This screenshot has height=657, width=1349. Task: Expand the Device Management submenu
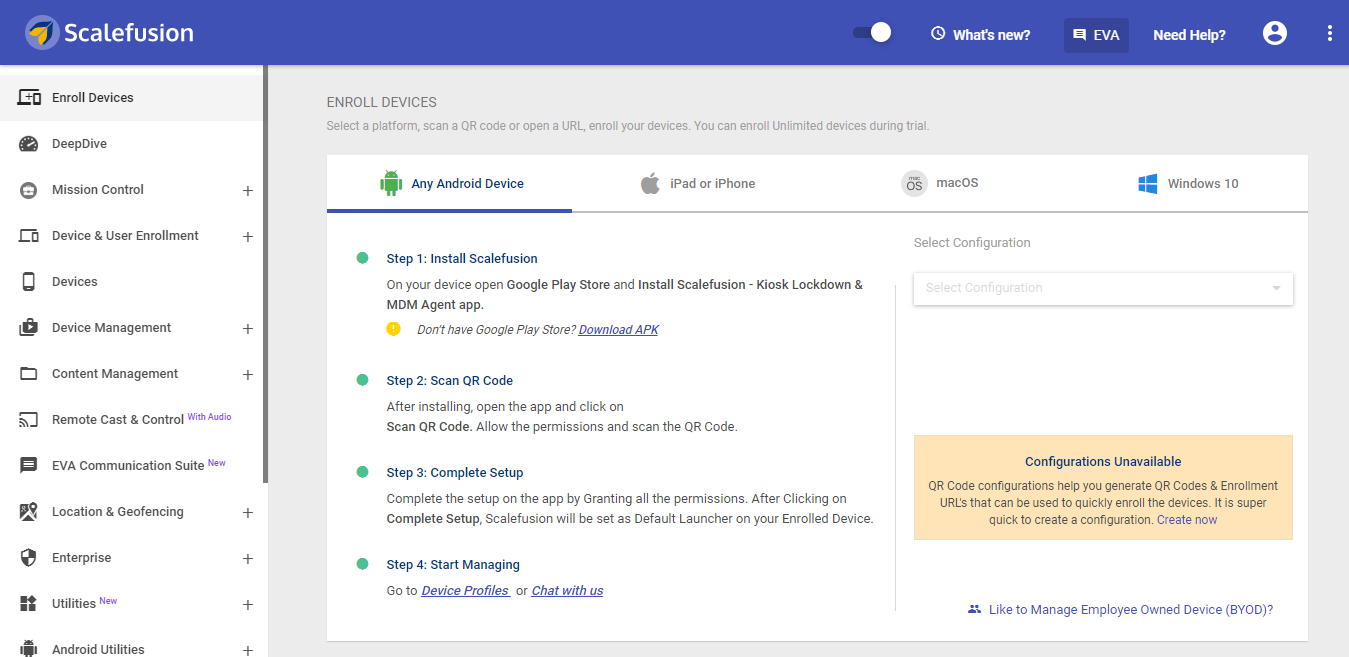point(248,329)
